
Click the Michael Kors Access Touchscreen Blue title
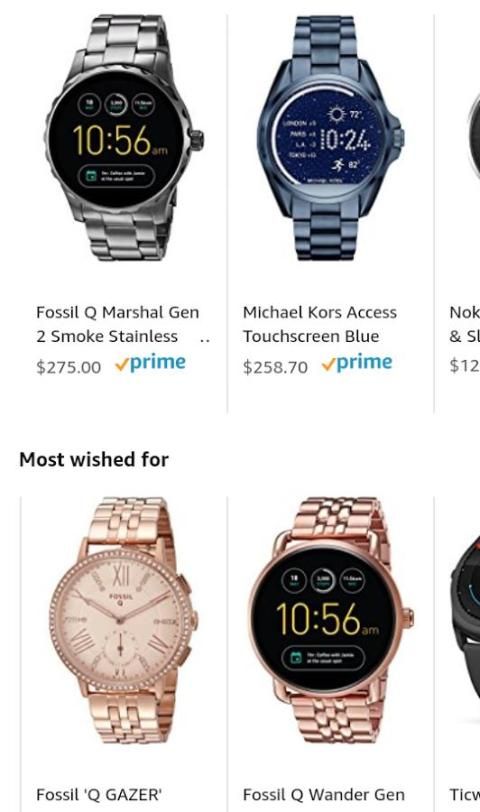coord(320,324)
